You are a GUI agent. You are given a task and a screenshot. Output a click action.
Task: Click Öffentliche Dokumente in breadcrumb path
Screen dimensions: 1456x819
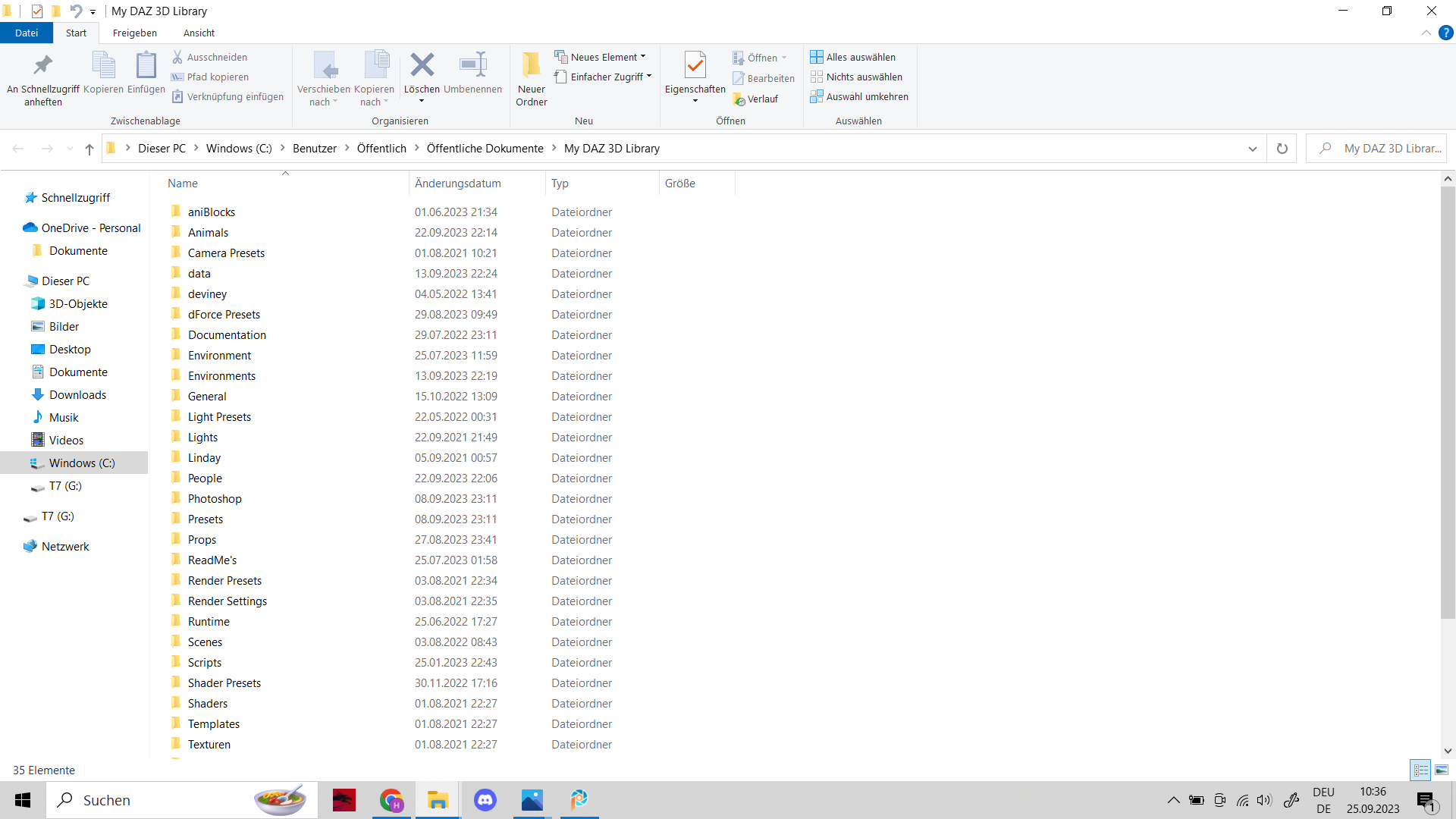point(485,149)
